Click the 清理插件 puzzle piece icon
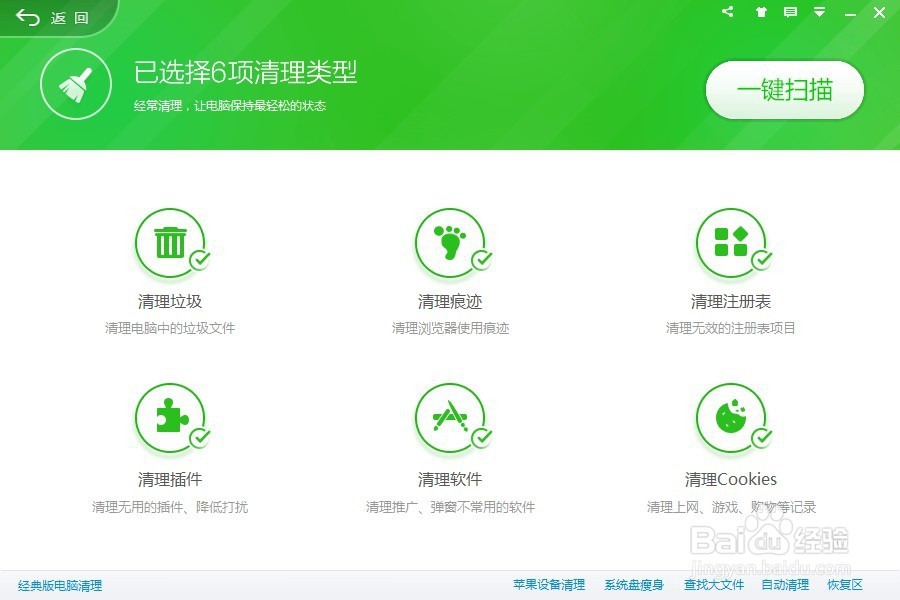 (x=170, y=419)
